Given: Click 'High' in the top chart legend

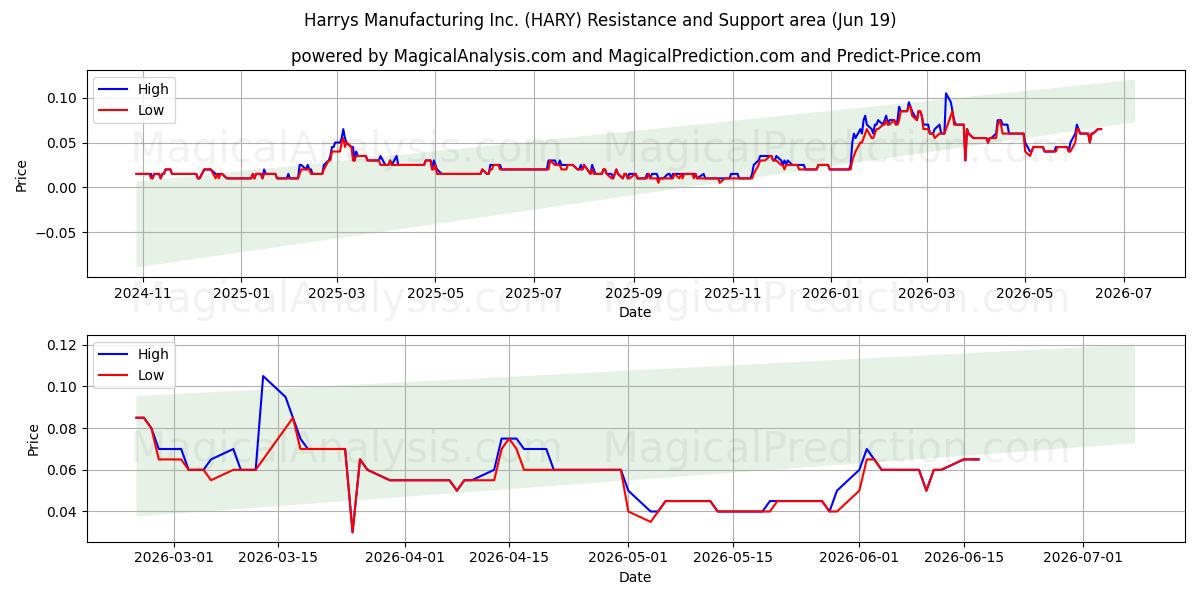Looking at the screenshot, I should (x=153, y=89).
